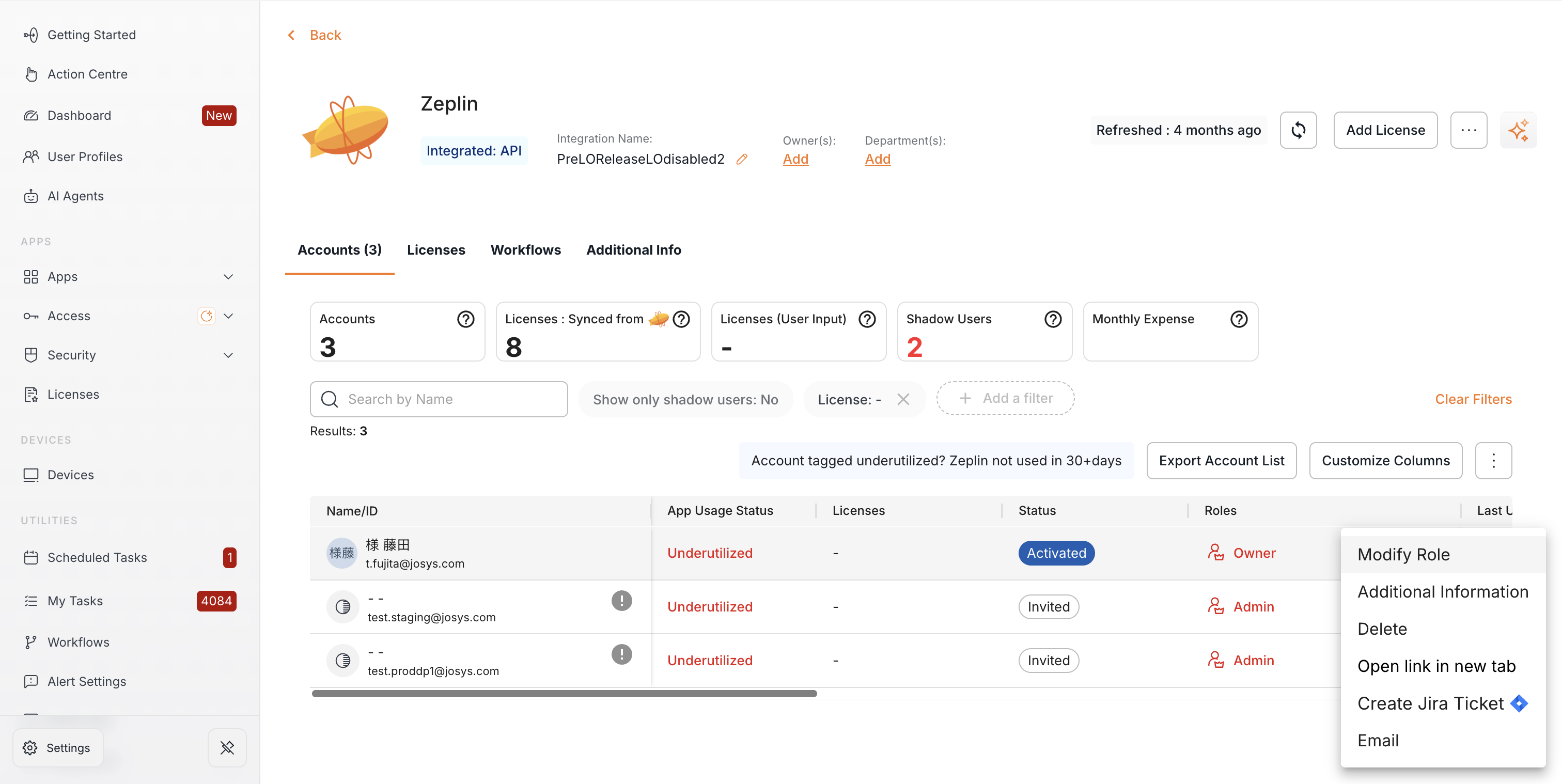Click the Admin role on test.proddp1@josys.com row
Screen dimensions: 1562x784
[1241, 661]
